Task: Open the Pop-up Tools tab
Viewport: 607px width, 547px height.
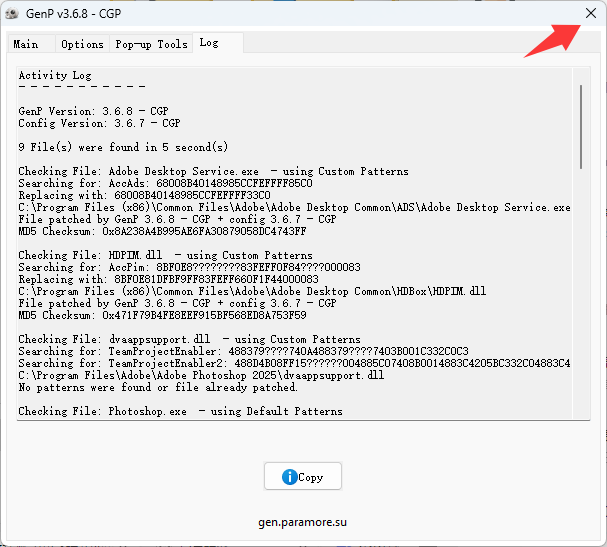Action: click(x=151, y=44)
